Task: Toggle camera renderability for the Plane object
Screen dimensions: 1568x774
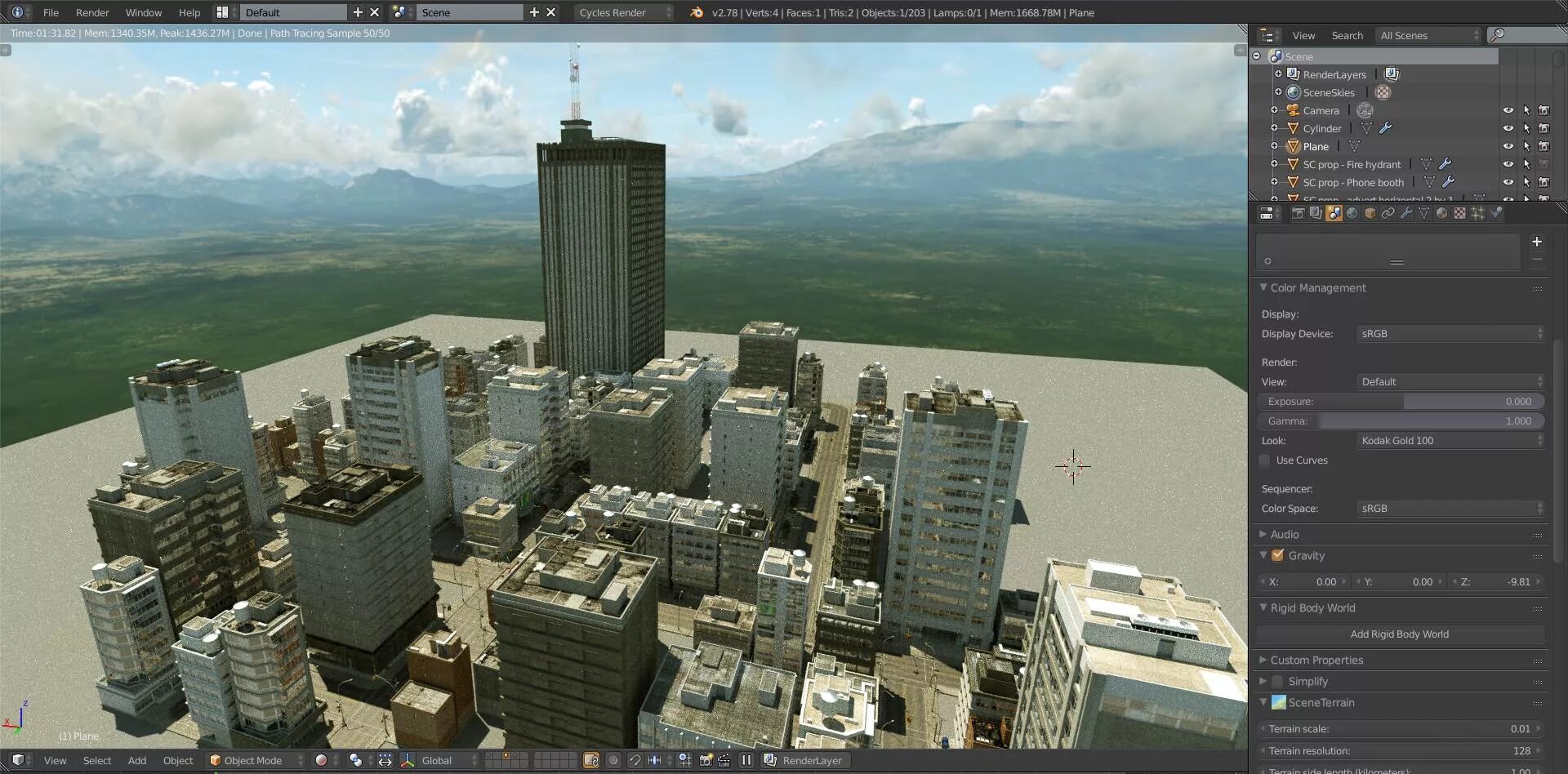Action: pyautogui.click(x=1545, y=146)
